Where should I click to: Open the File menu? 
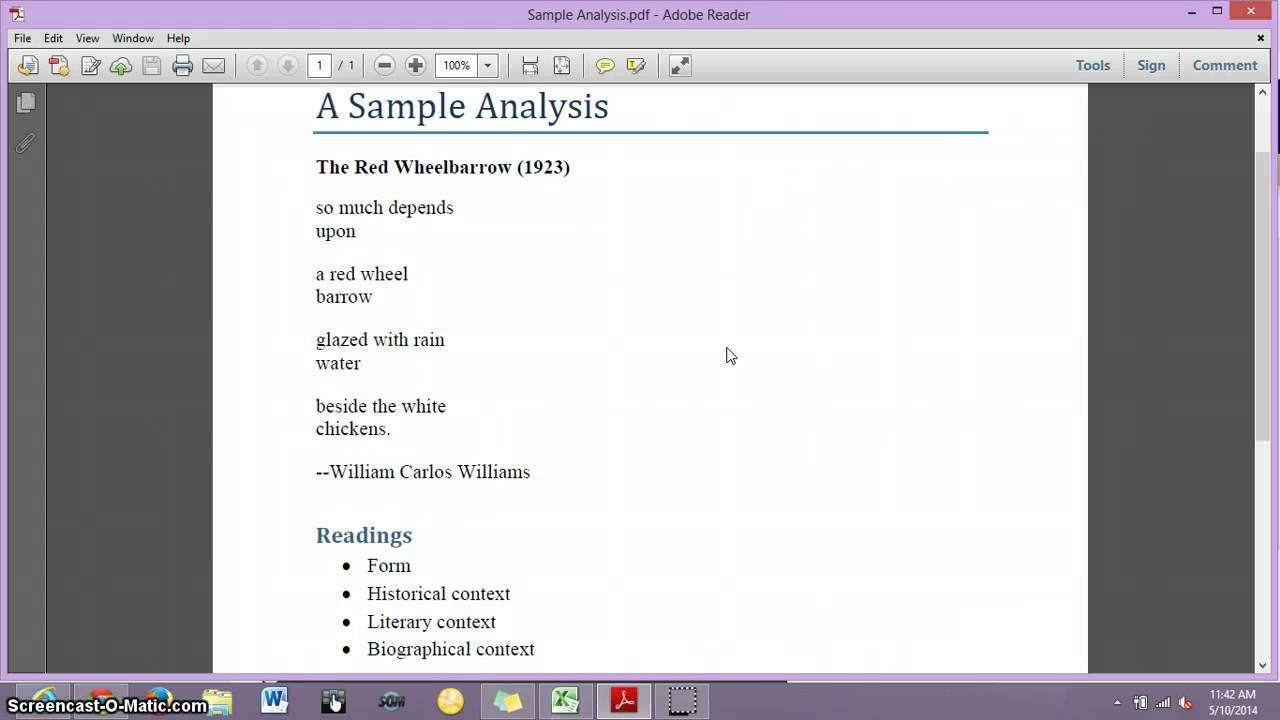pos(23,38)
